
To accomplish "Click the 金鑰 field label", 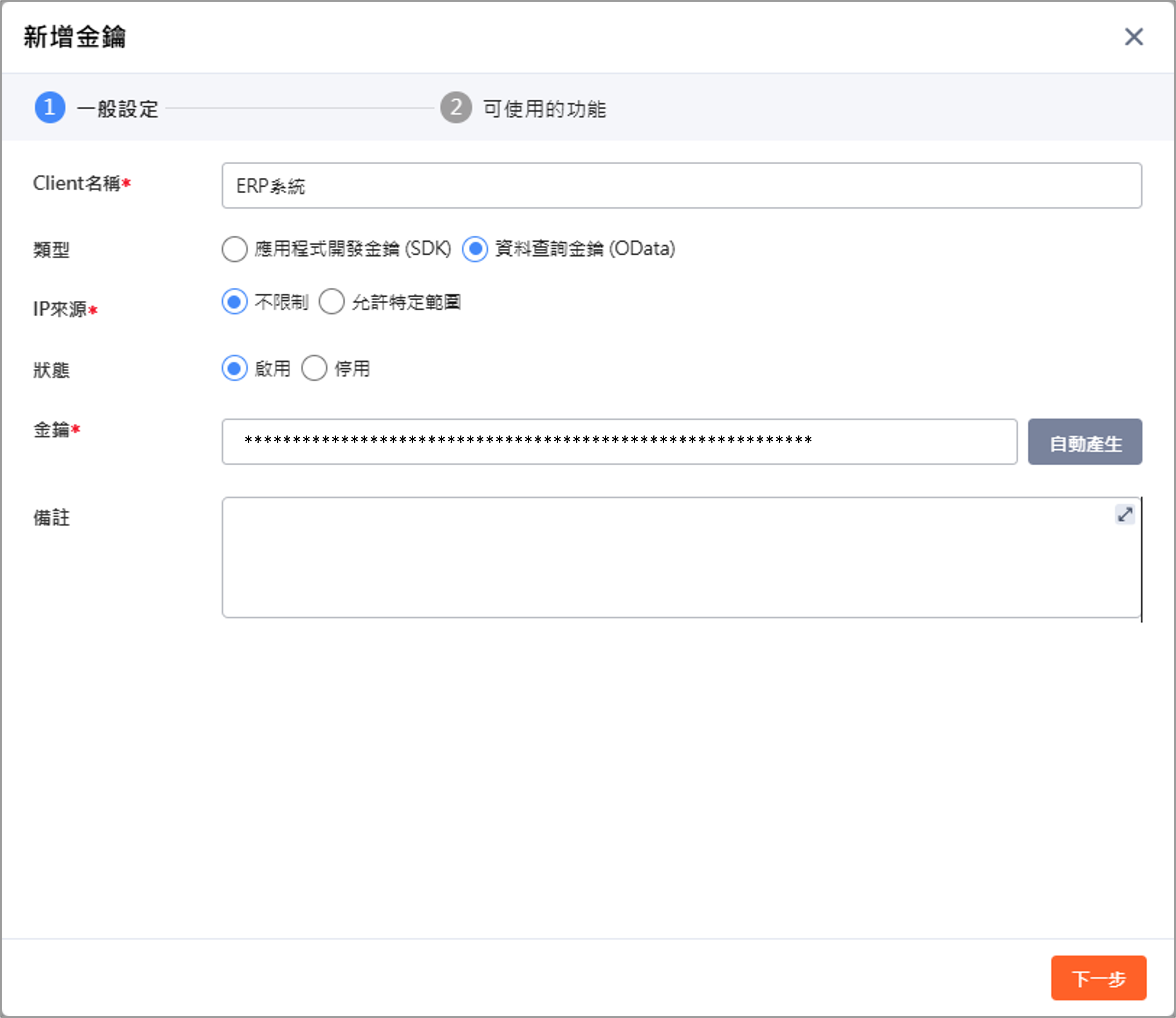I will (56, 430).
